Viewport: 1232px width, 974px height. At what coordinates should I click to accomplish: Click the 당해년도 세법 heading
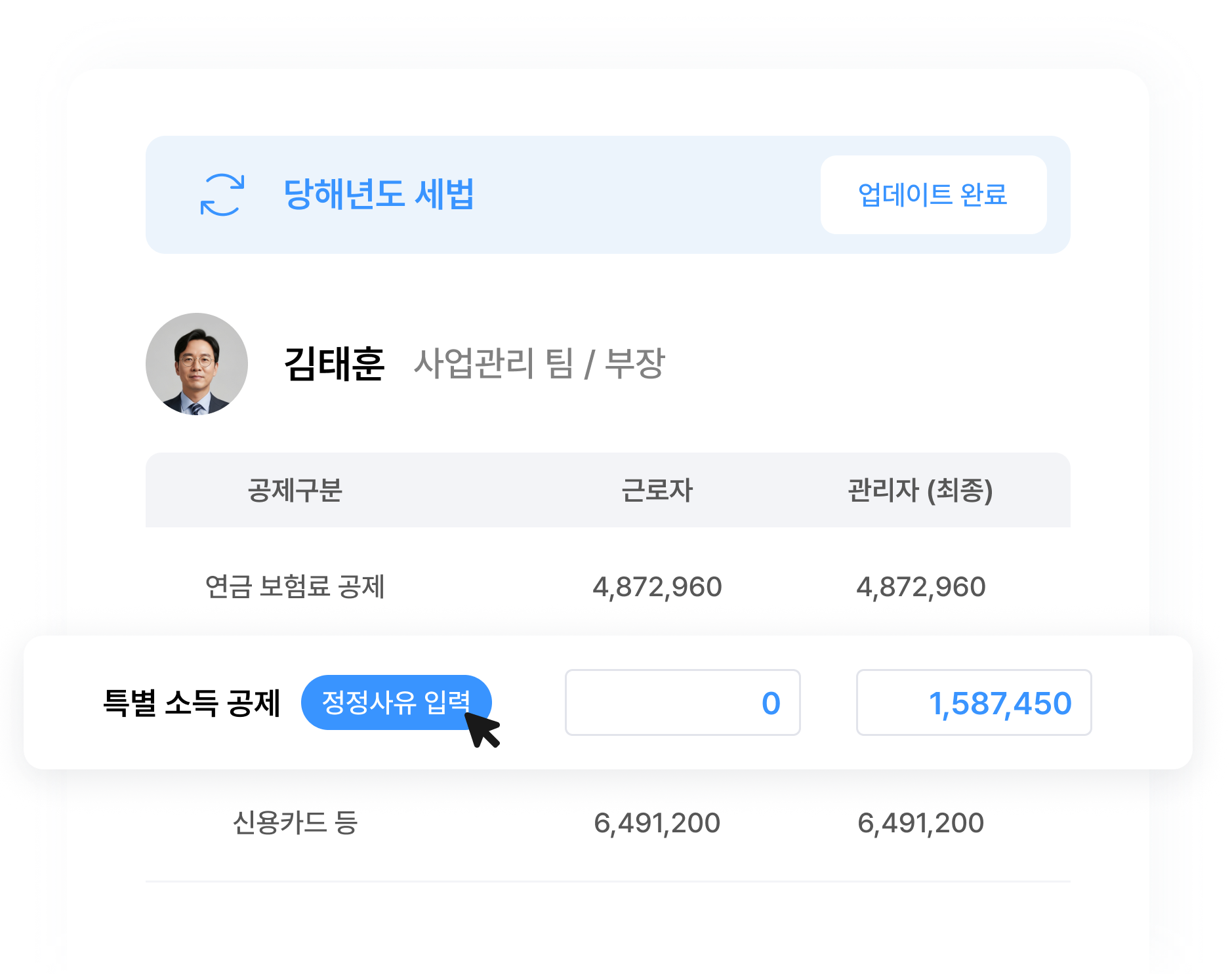[379, 195]
